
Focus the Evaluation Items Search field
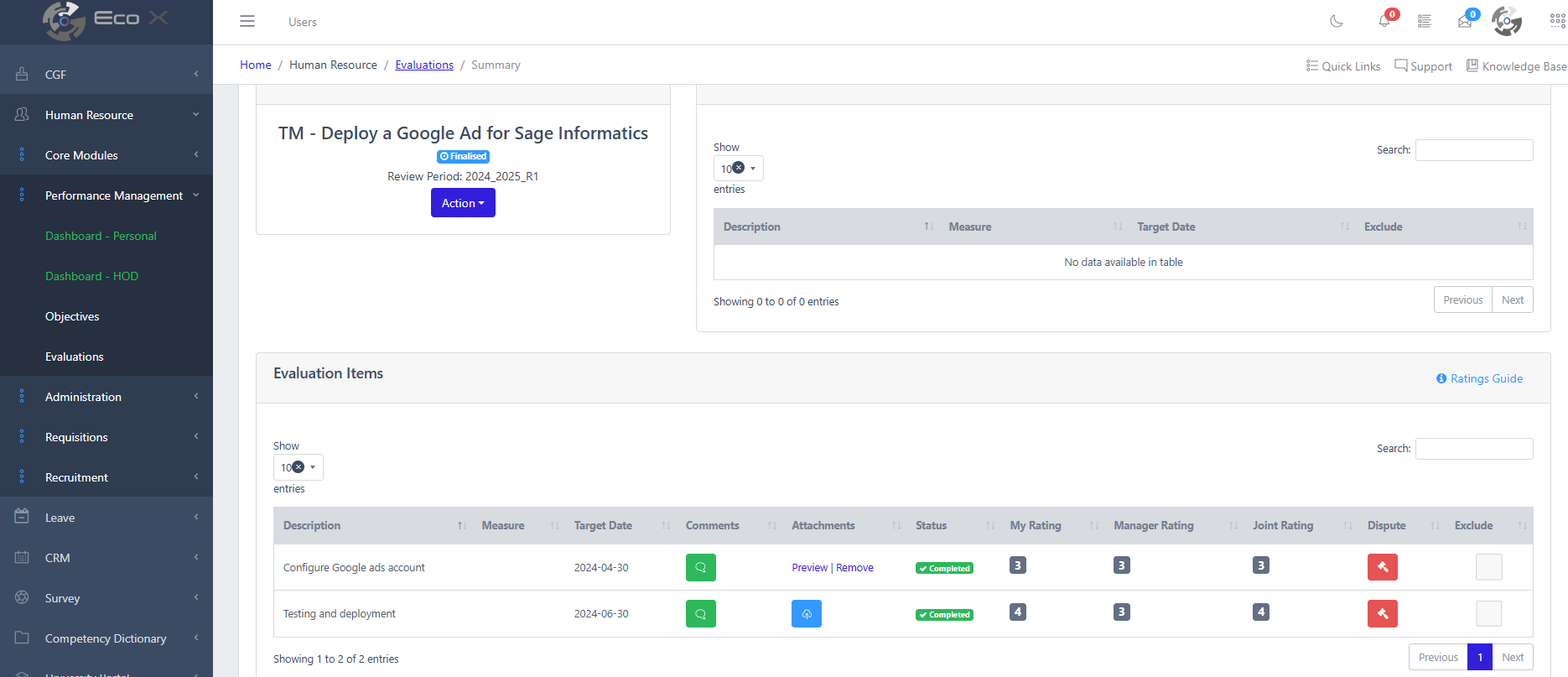click(x=1474, y=449)
